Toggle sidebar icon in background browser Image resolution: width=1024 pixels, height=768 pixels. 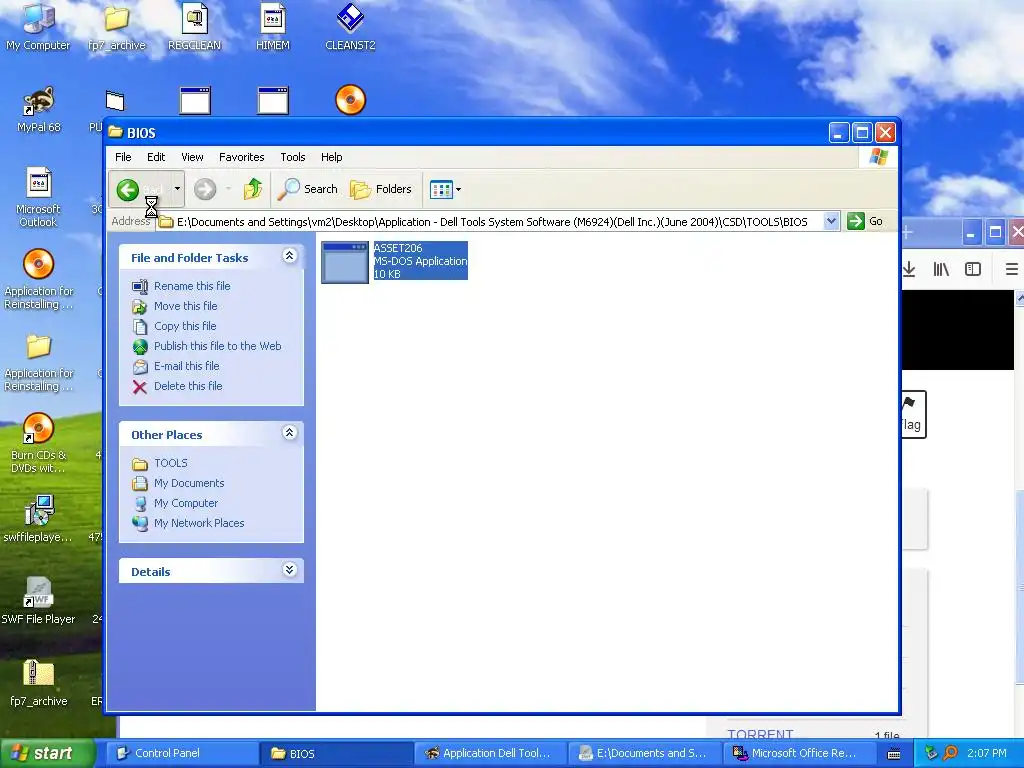pos(973,269)
